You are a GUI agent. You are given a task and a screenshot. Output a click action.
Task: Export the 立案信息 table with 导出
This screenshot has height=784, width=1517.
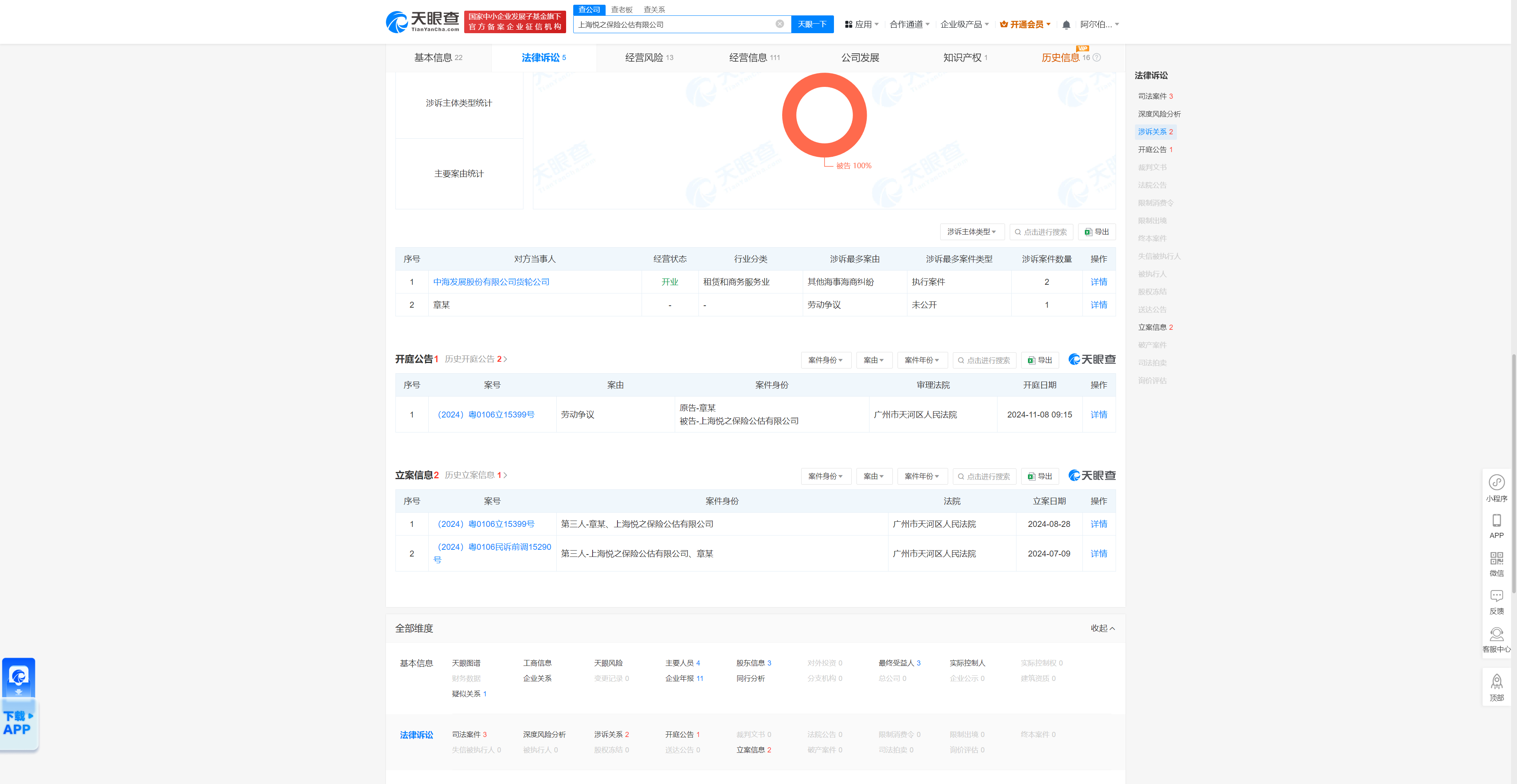pyautogui.click(x=1040, y=476)
